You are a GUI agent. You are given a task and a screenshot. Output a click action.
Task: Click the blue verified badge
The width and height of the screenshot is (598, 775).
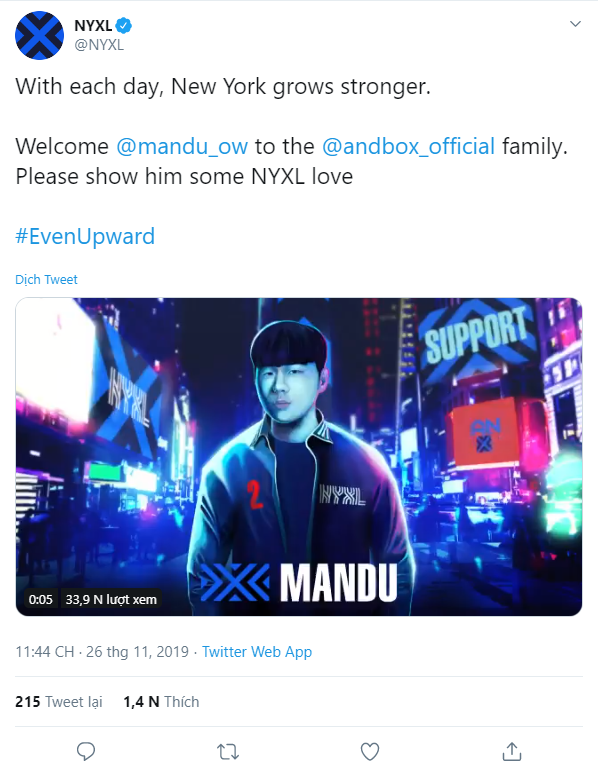(124, 25)
